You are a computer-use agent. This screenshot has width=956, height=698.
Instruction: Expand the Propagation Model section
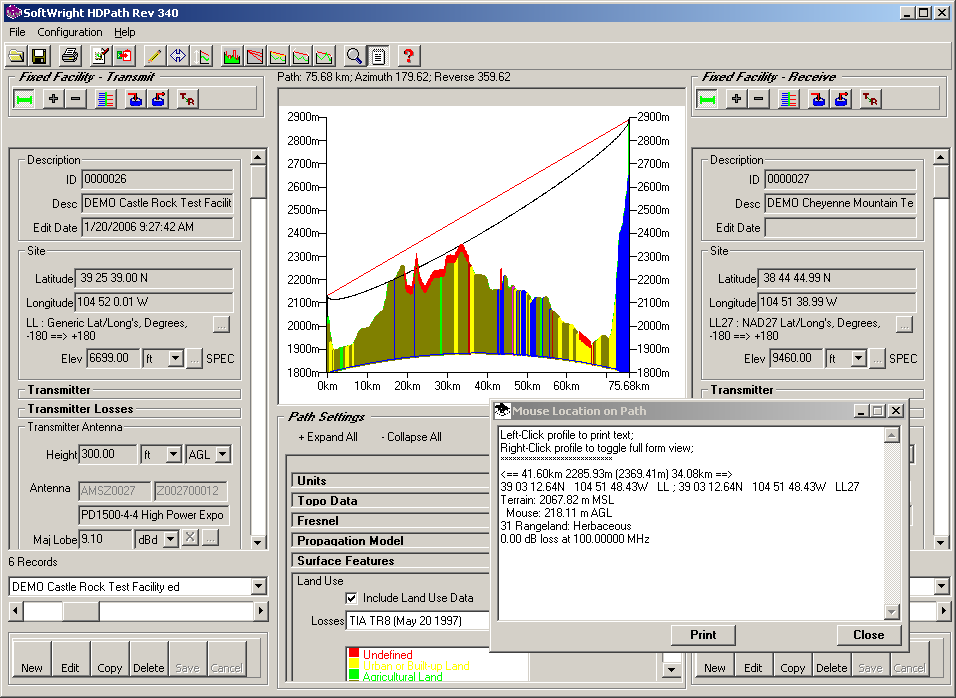click(391, 541)
